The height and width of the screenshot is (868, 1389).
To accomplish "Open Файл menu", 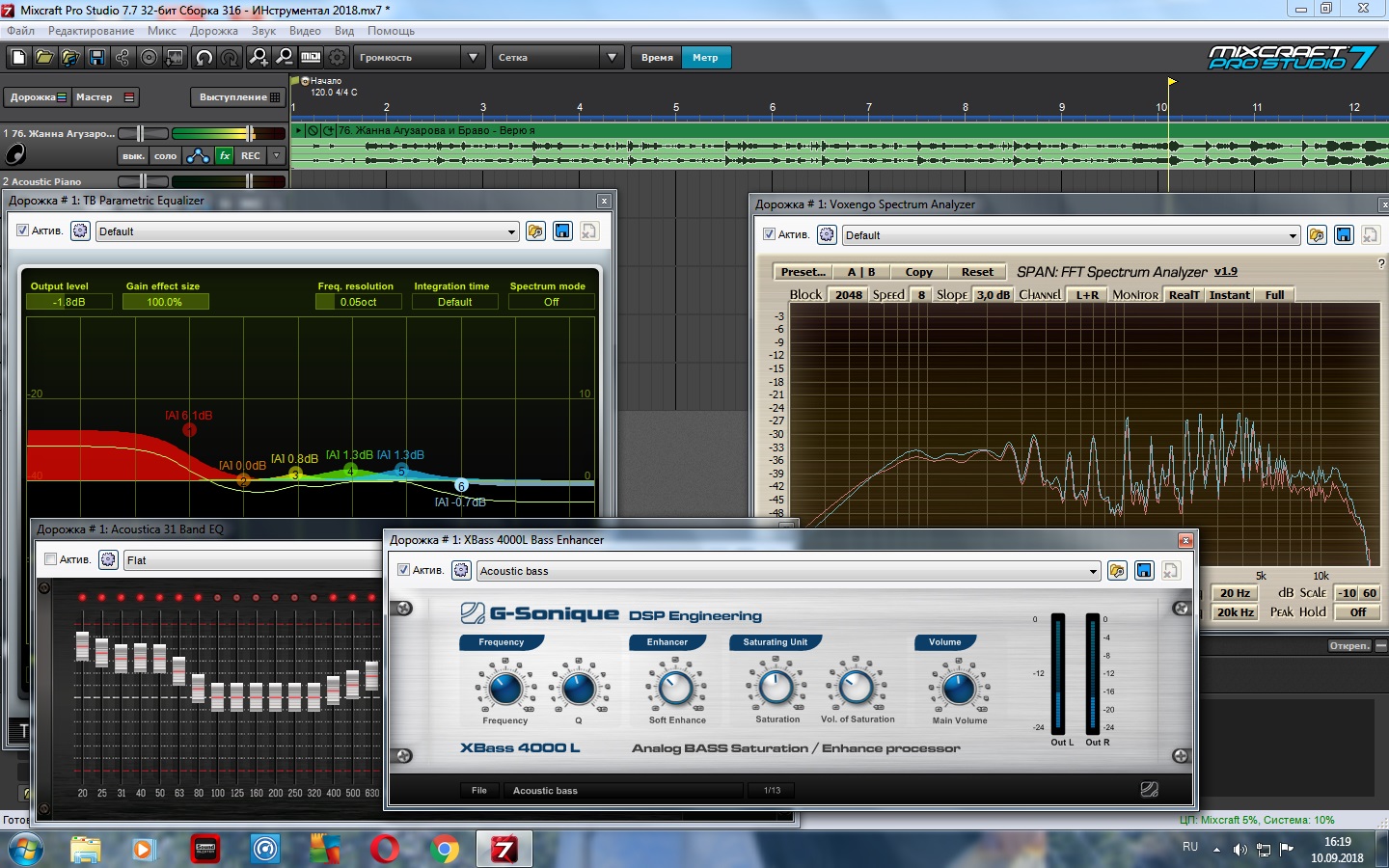I will tap(20, 31).
